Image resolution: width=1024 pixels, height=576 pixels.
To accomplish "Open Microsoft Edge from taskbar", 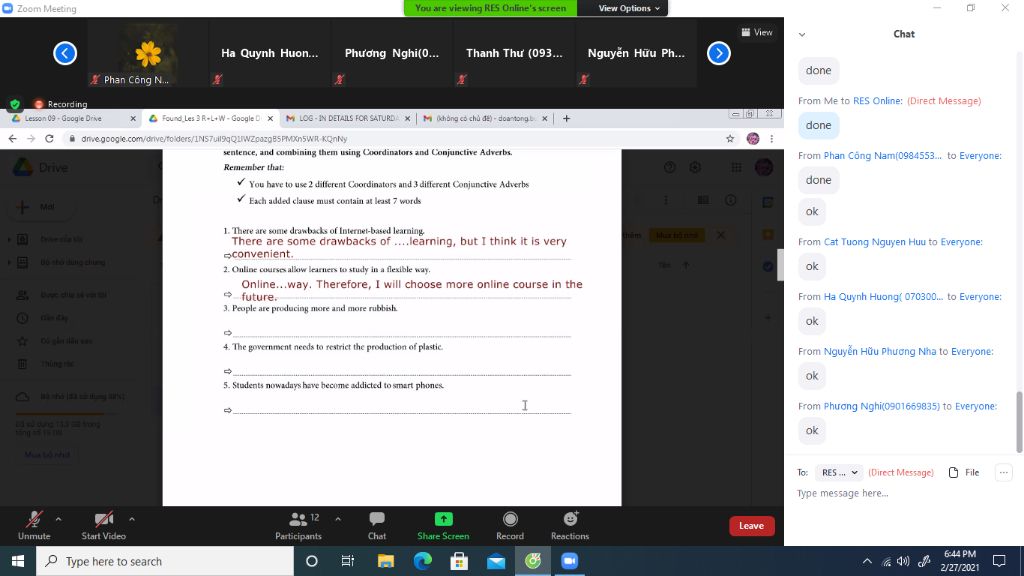I will (423, 561).
